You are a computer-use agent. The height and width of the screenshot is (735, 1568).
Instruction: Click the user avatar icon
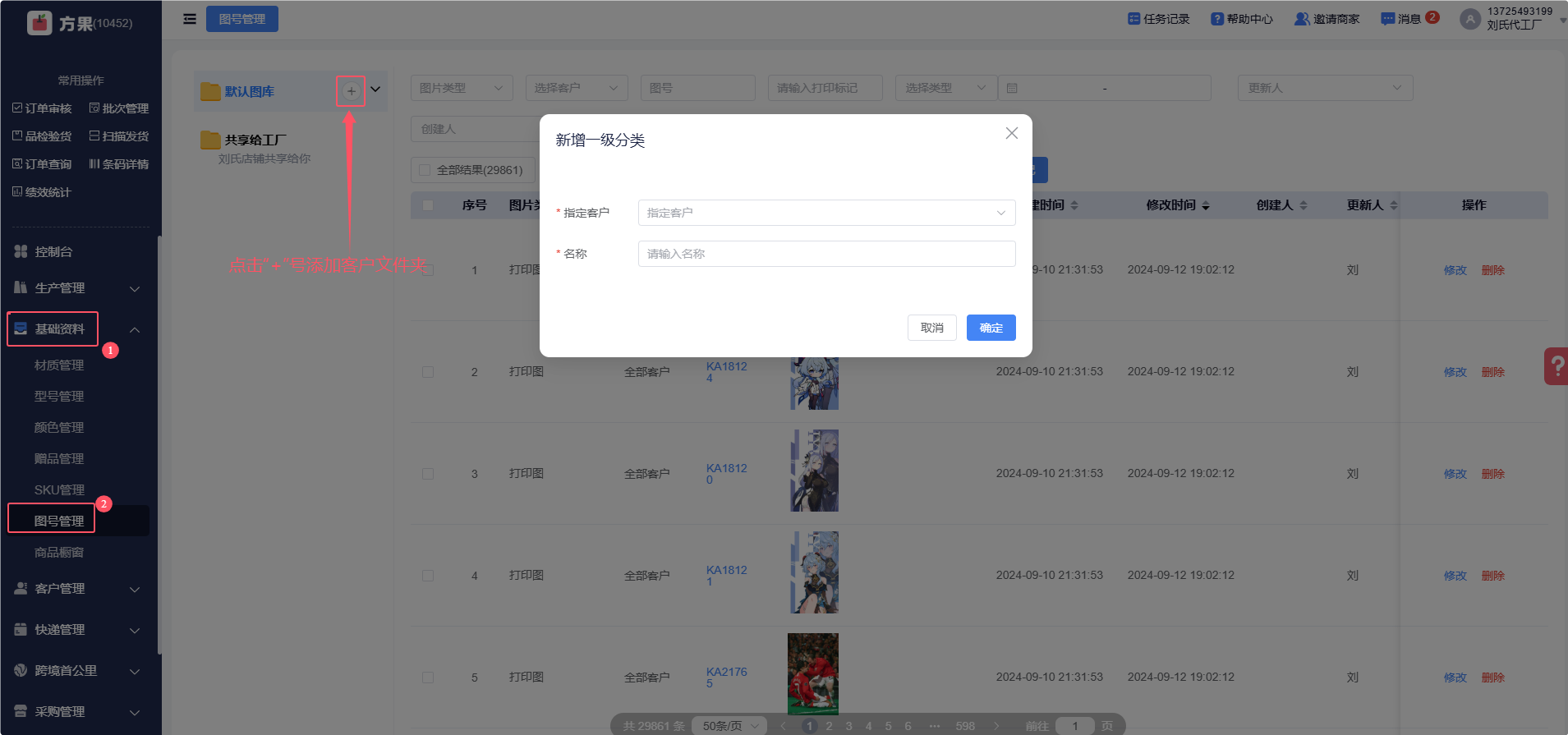(x=1470, y=19)
